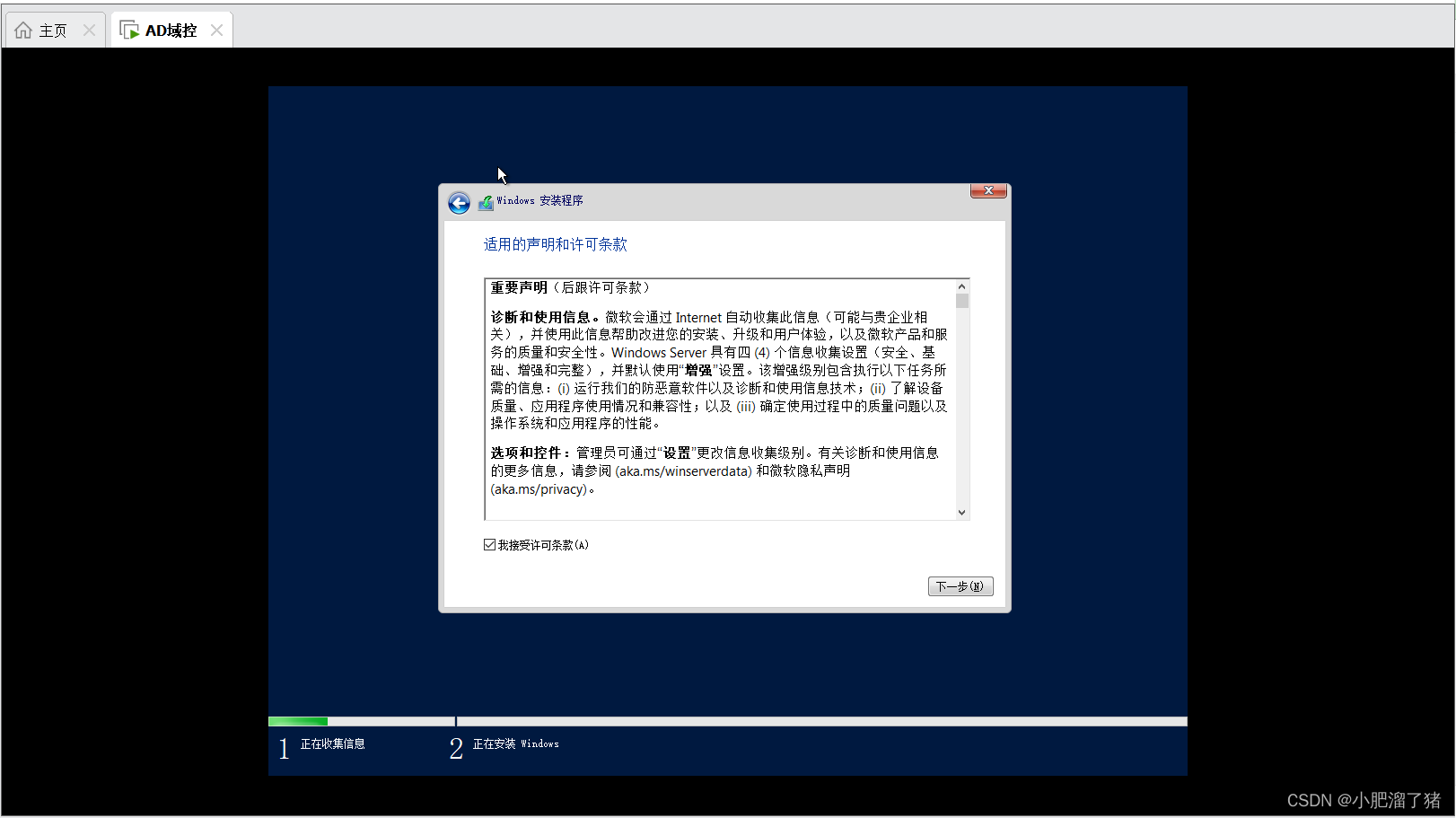The width and height of the screenshot is (1456, 818).
Task: Click the 选项和控件 paragraph heading
Action: coord(530,453)
